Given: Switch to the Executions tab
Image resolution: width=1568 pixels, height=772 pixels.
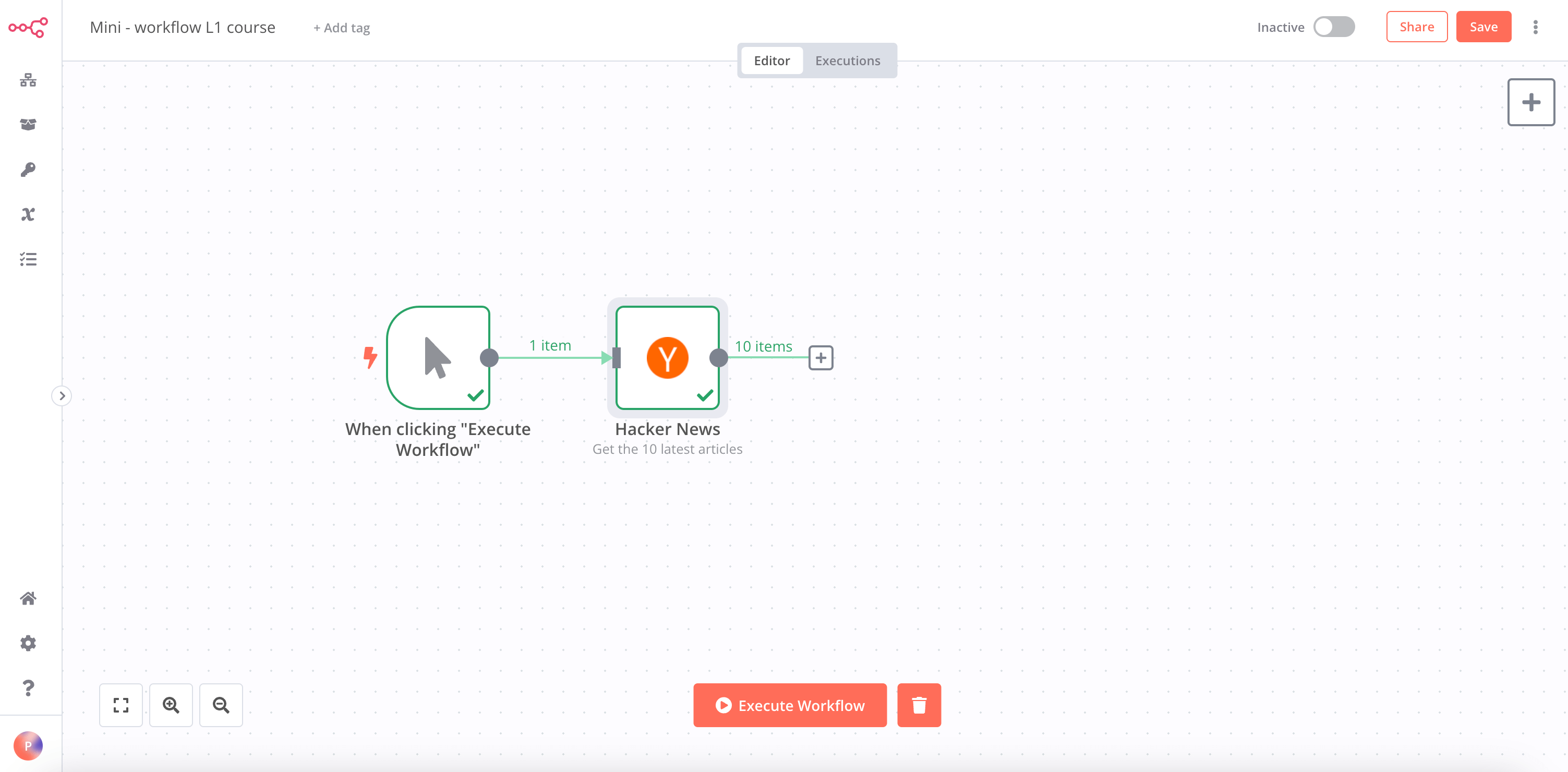Looking at the screenshot, I should point(847,61).
